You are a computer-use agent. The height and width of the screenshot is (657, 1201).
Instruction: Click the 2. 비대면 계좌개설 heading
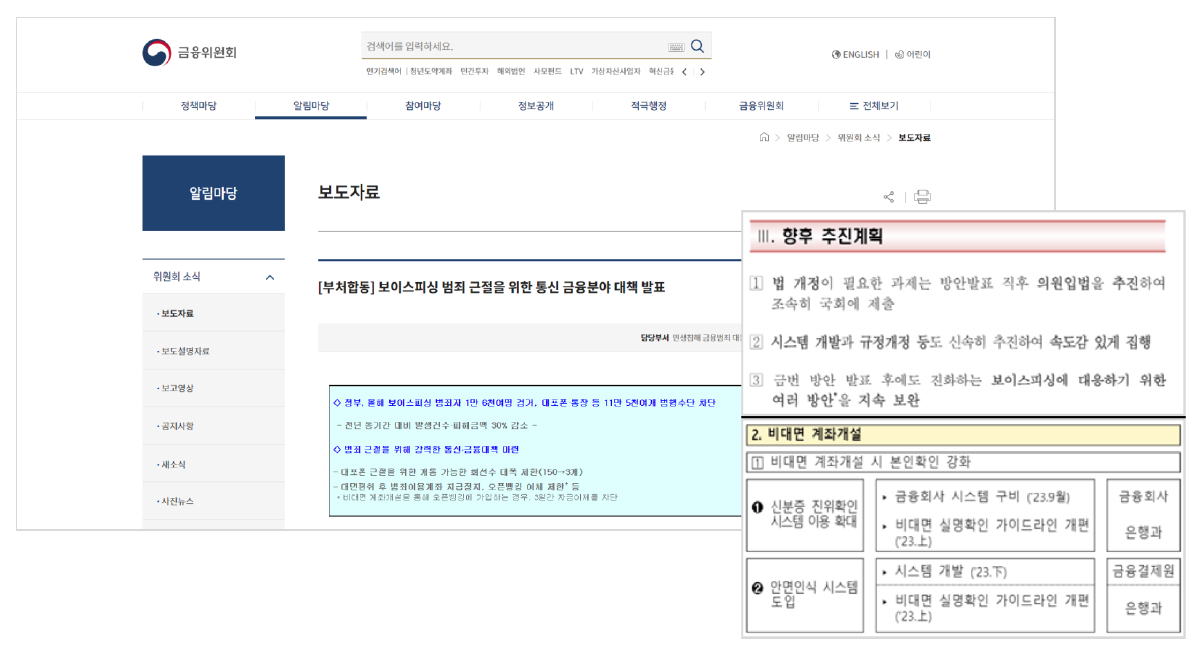pos(964,435)
